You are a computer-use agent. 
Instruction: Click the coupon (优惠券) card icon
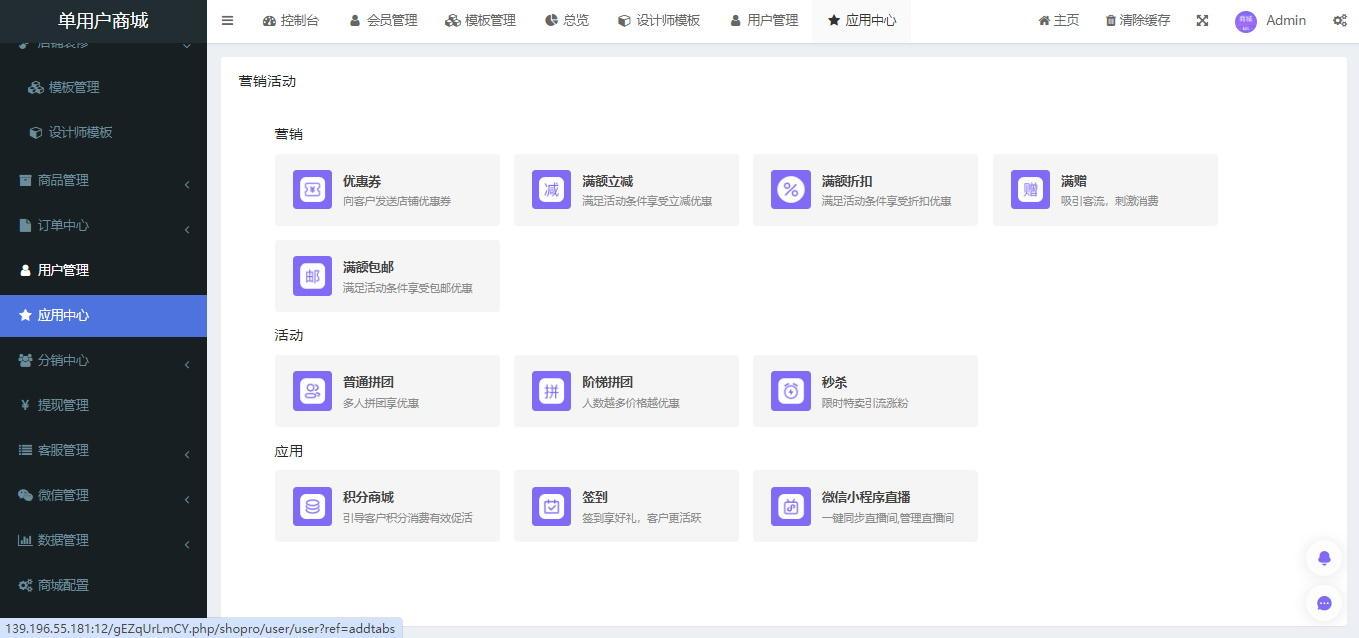pos(312,190)
